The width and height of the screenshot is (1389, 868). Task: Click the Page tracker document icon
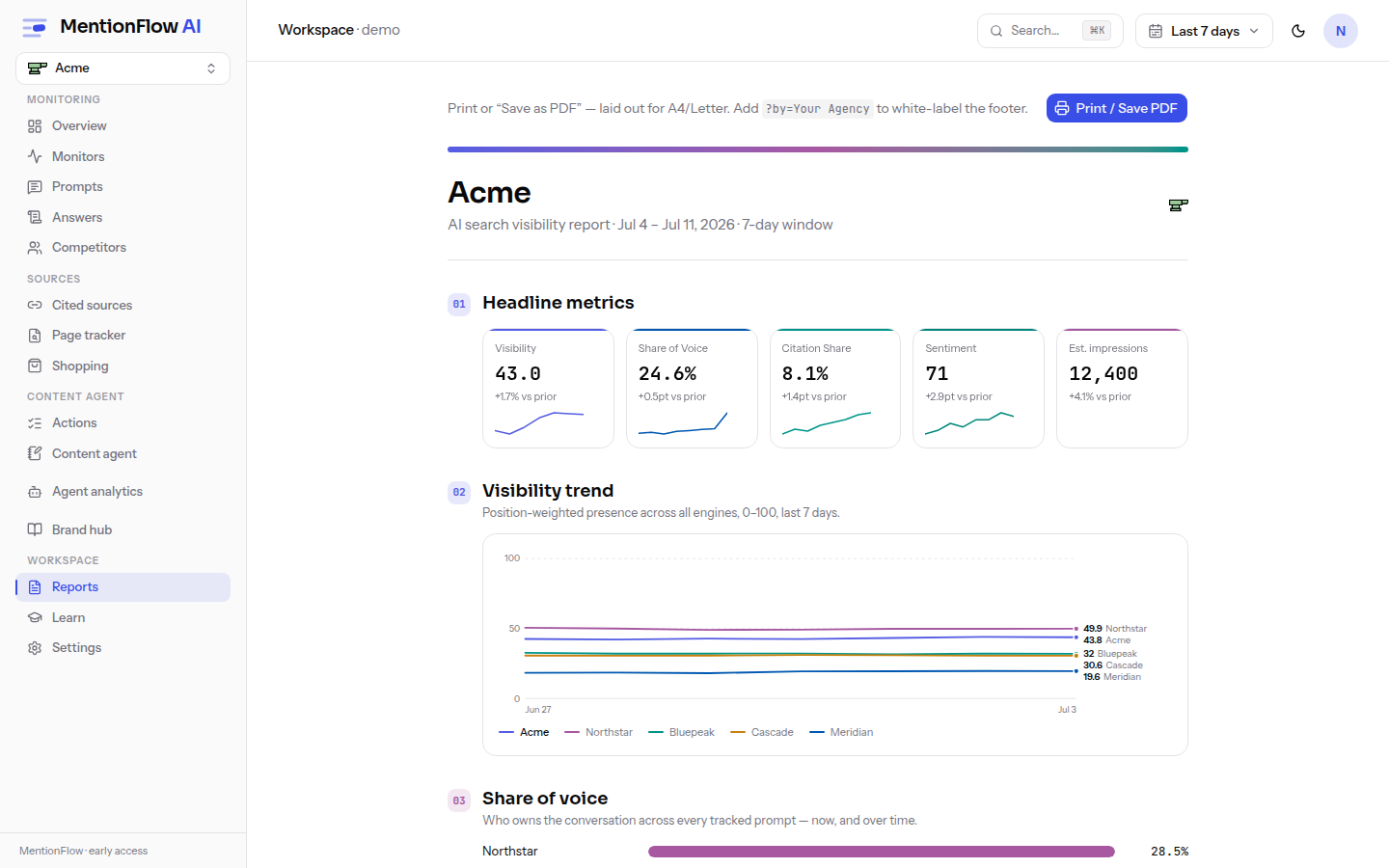click(x=35, y=336)
